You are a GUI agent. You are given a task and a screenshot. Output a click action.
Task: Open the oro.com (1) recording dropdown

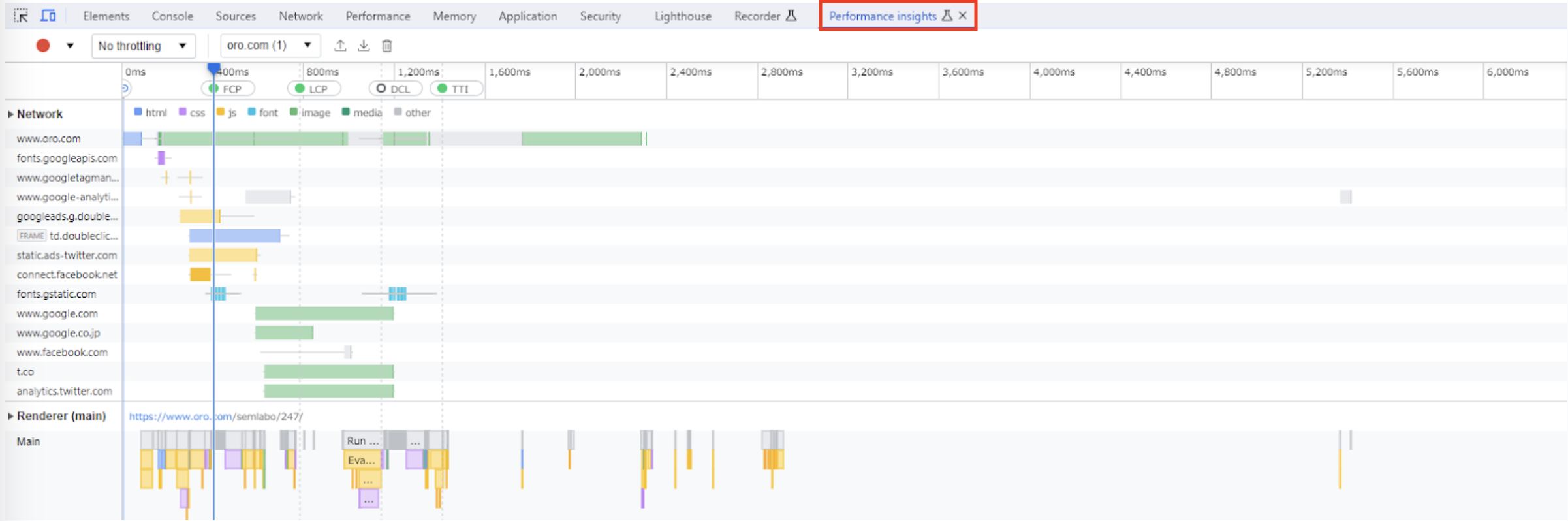(x=269, y=46)
